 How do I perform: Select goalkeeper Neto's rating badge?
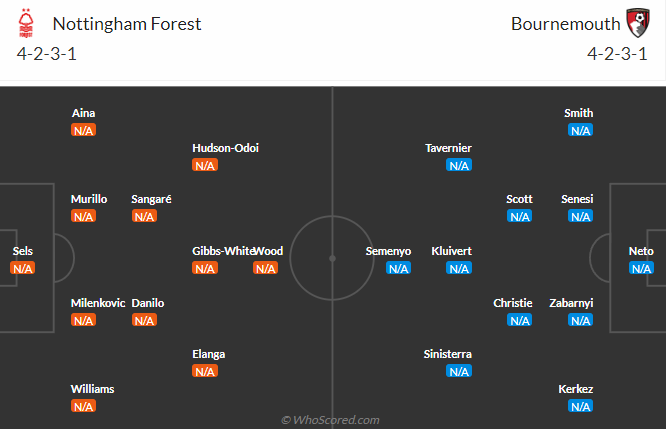coord(641,268)
